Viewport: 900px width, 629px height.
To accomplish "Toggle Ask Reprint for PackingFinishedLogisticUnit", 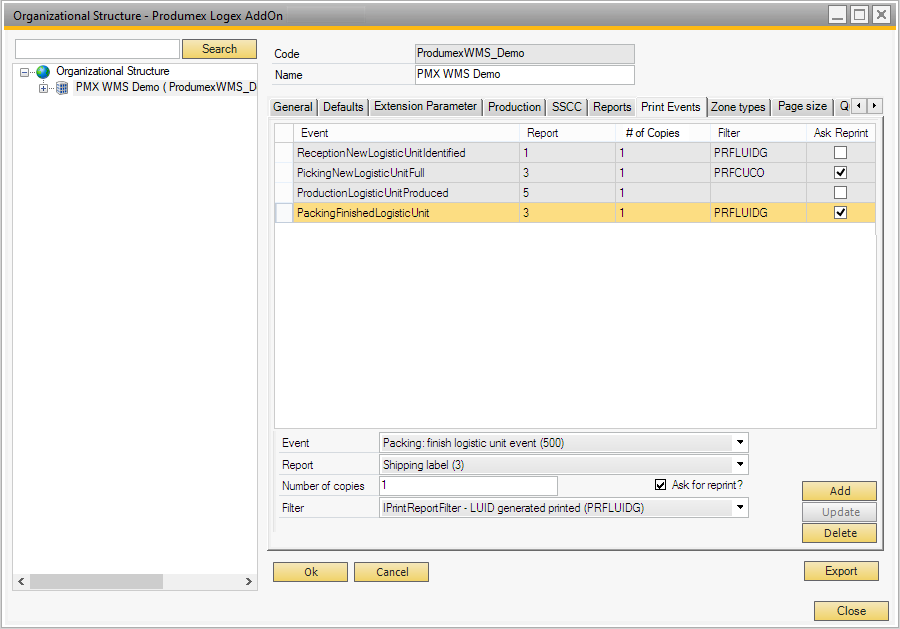I will click(840, 213).
